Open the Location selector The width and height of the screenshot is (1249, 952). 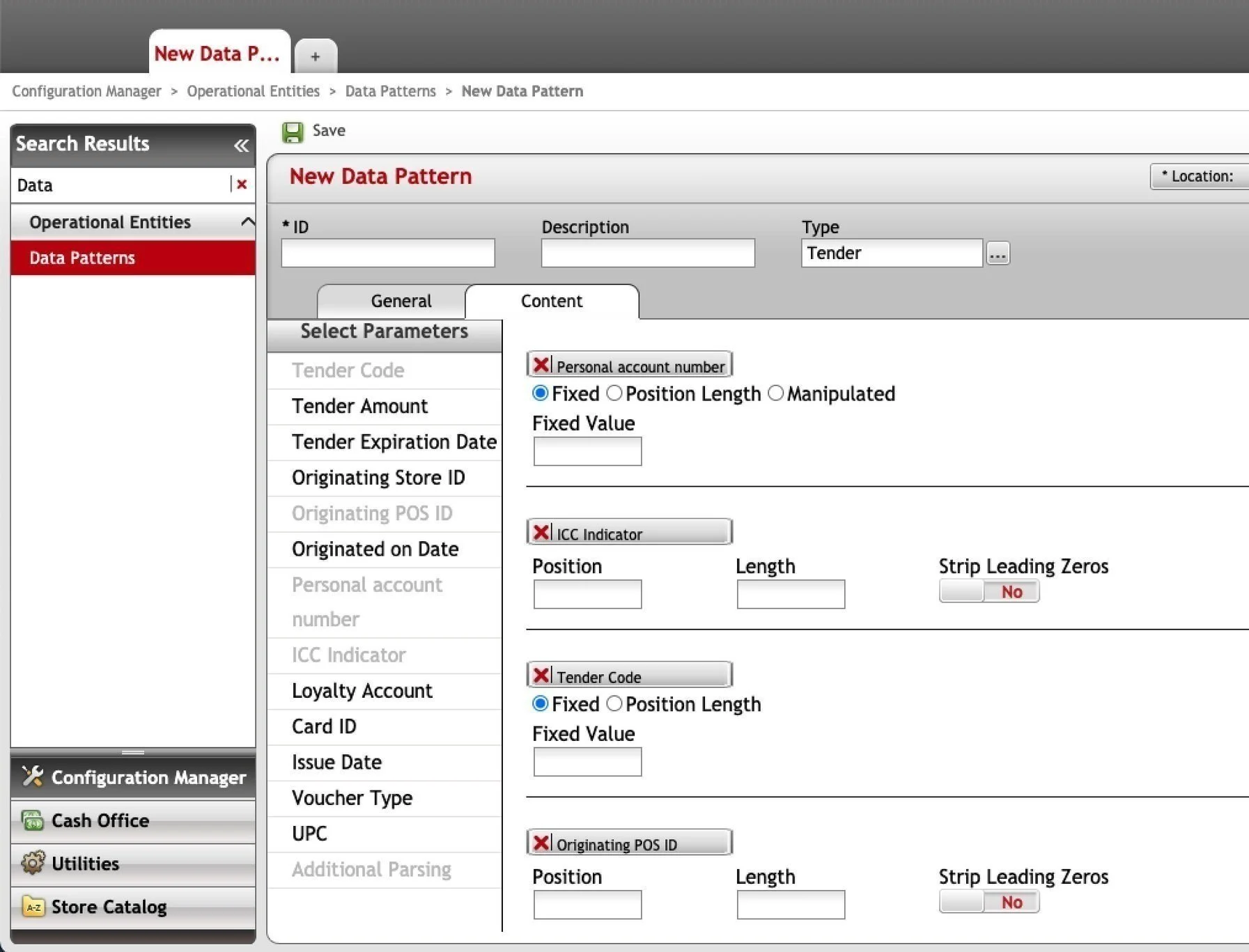[x=1200, y=176]
